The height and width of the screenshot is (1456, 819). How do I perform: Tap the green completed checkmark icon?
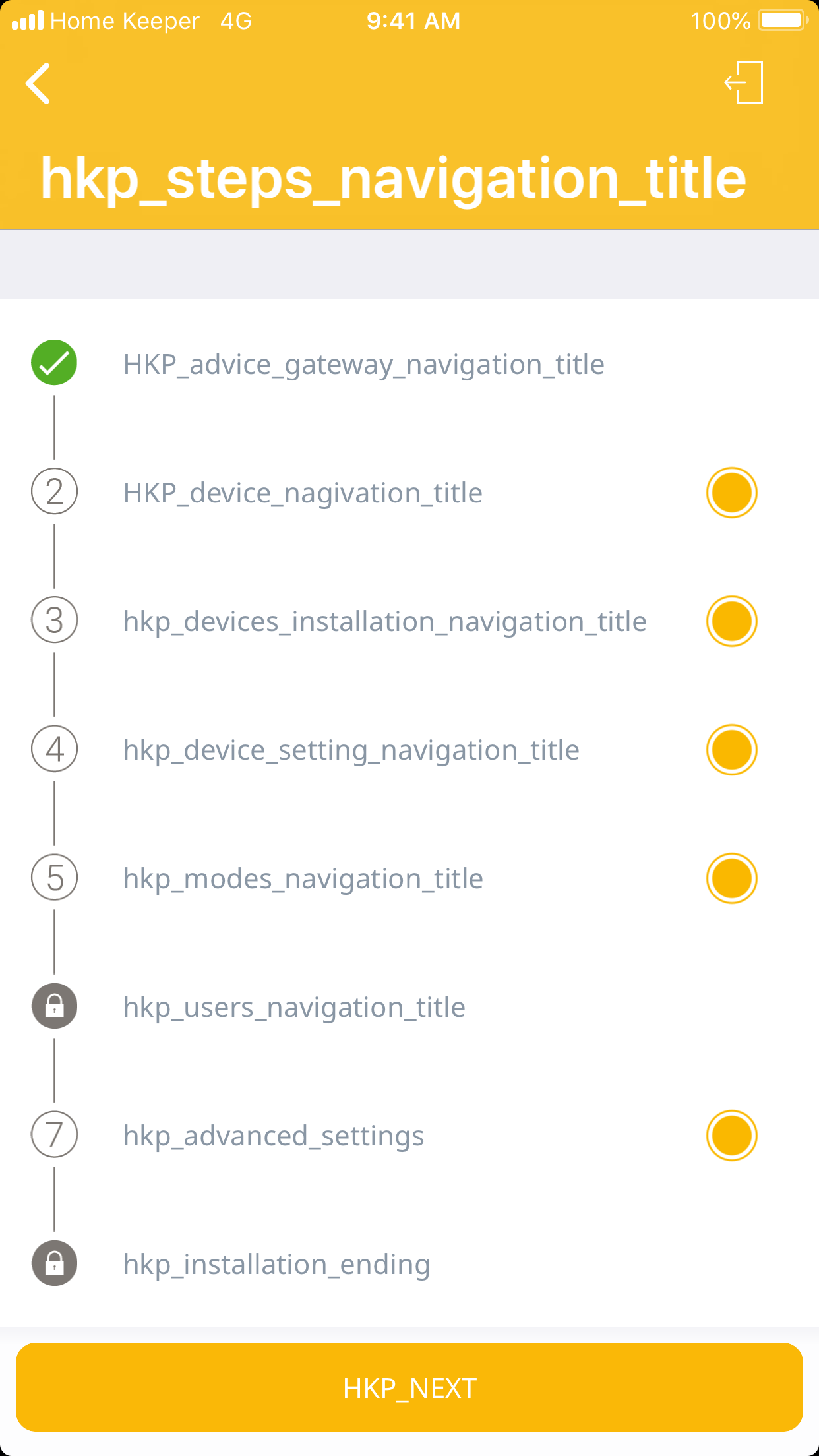(54, 363)
